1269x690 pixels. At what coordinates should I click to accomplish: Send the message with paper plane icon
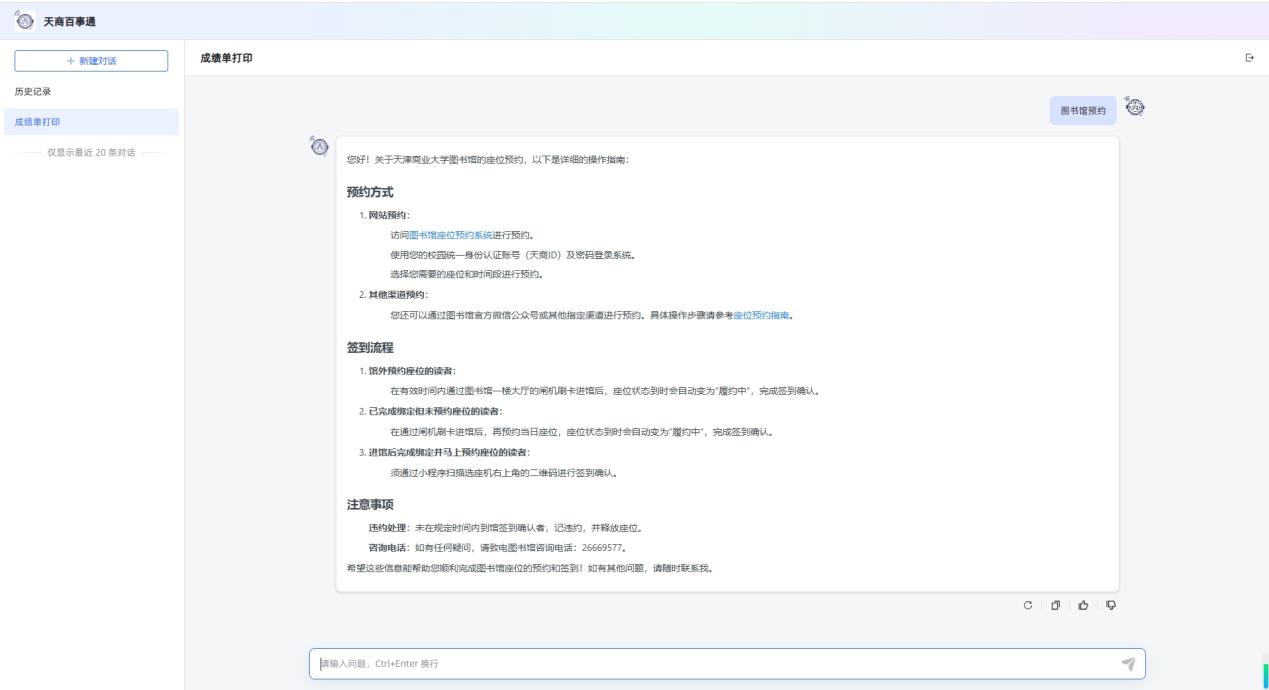(x=1127, y=663)
